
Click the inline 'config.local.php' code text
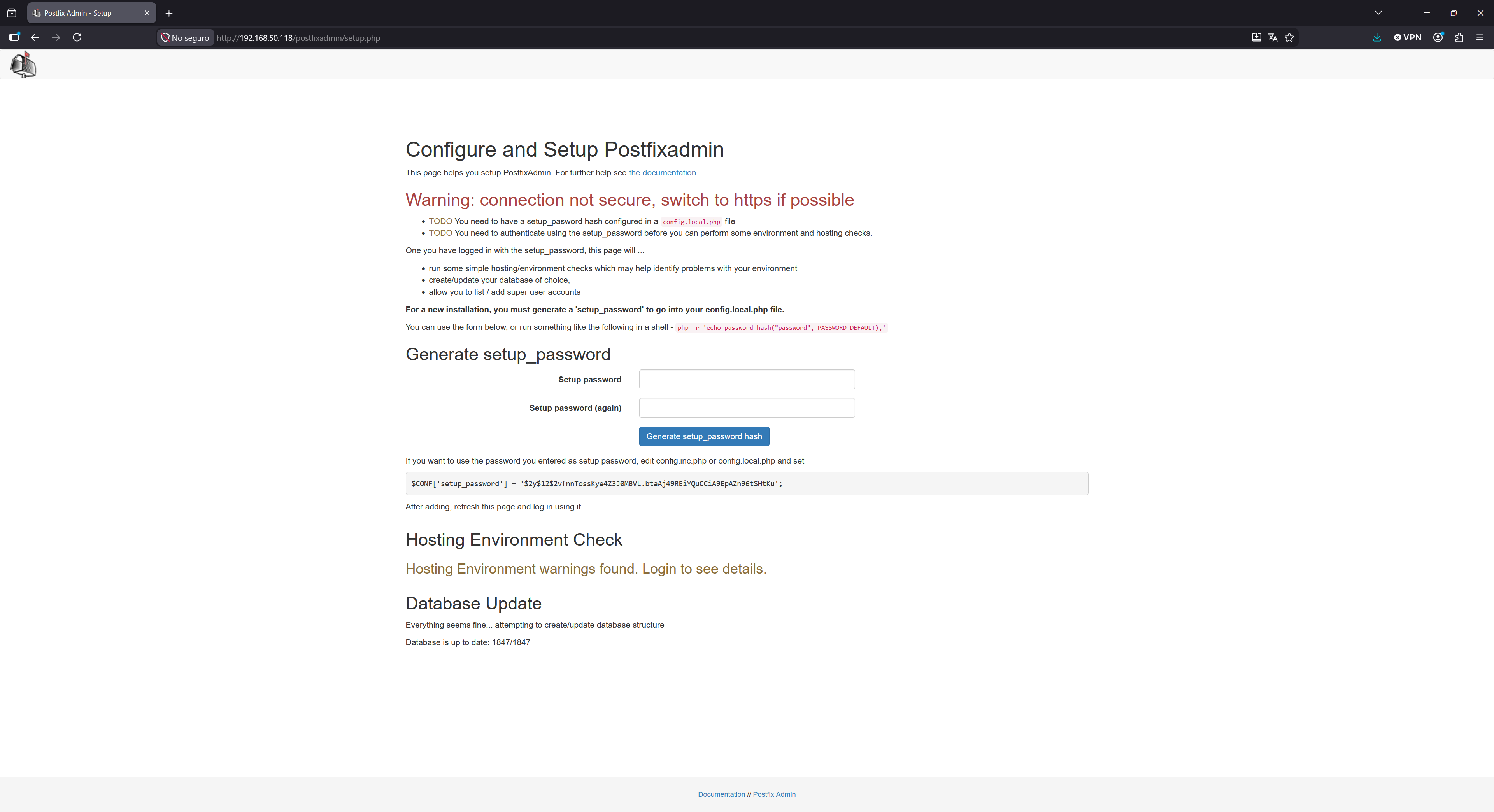coord(691,222)
